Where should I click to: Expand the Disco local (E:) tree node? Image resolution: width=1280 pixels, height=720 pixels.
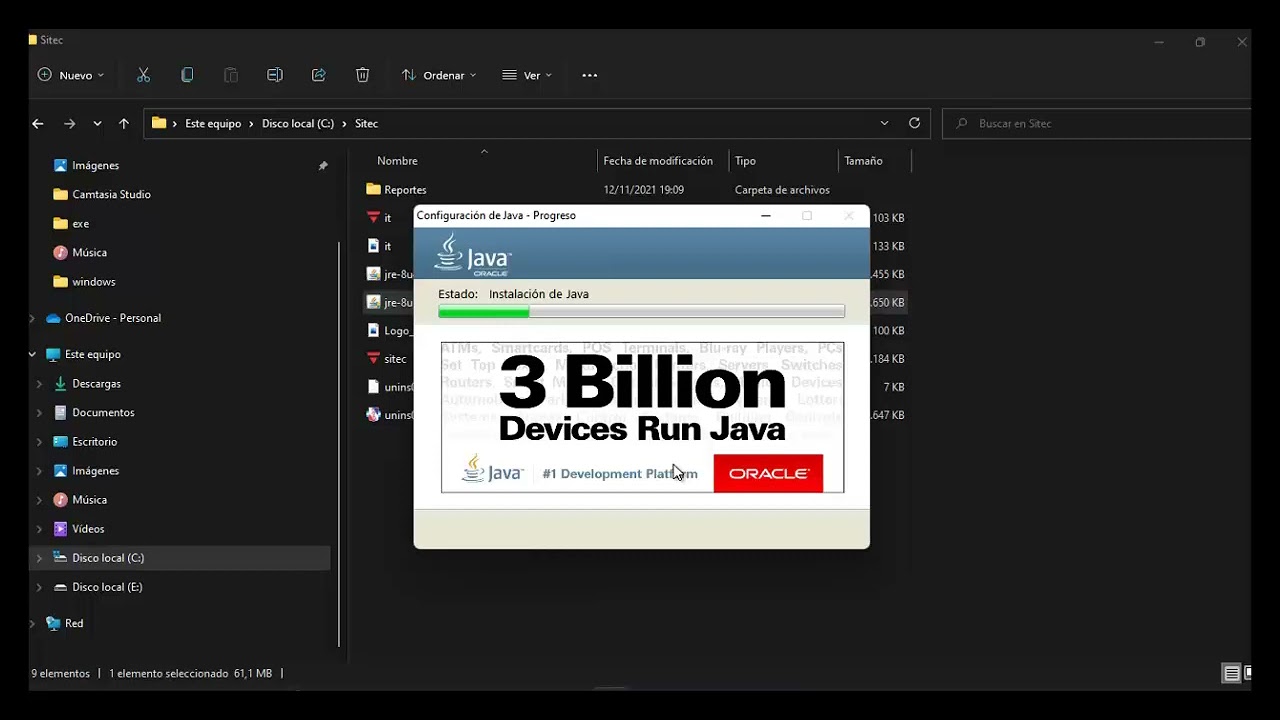click(x=40, y=587)
